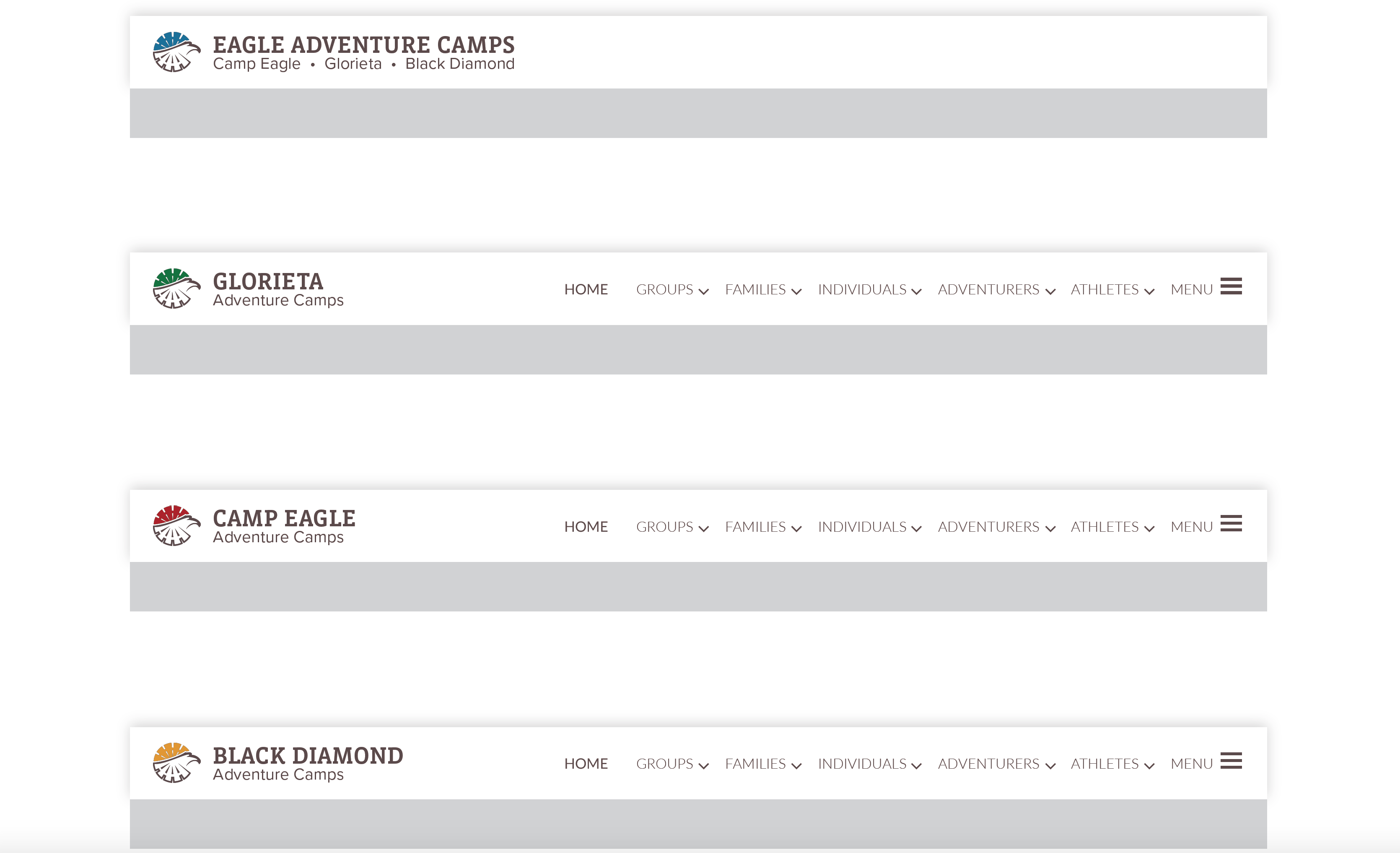Click the red Camp Eagle logo
This screenshot has width=1400, height=853.
coord(176,525)
